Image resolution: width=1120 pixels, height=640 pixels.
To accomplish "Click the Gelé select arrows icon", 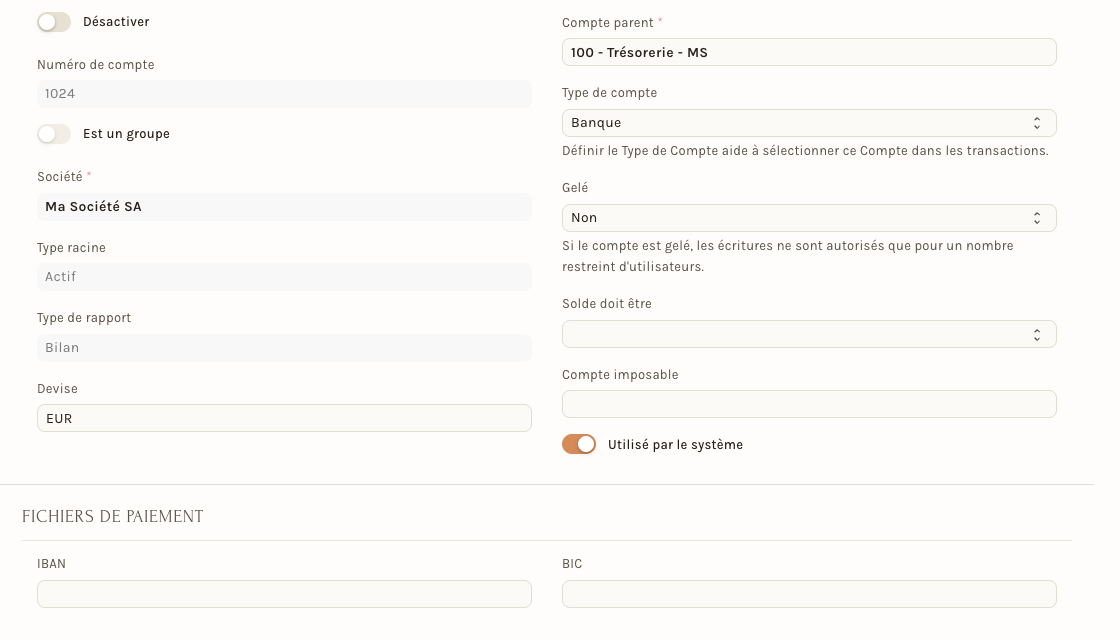I will click(1036, 219).
